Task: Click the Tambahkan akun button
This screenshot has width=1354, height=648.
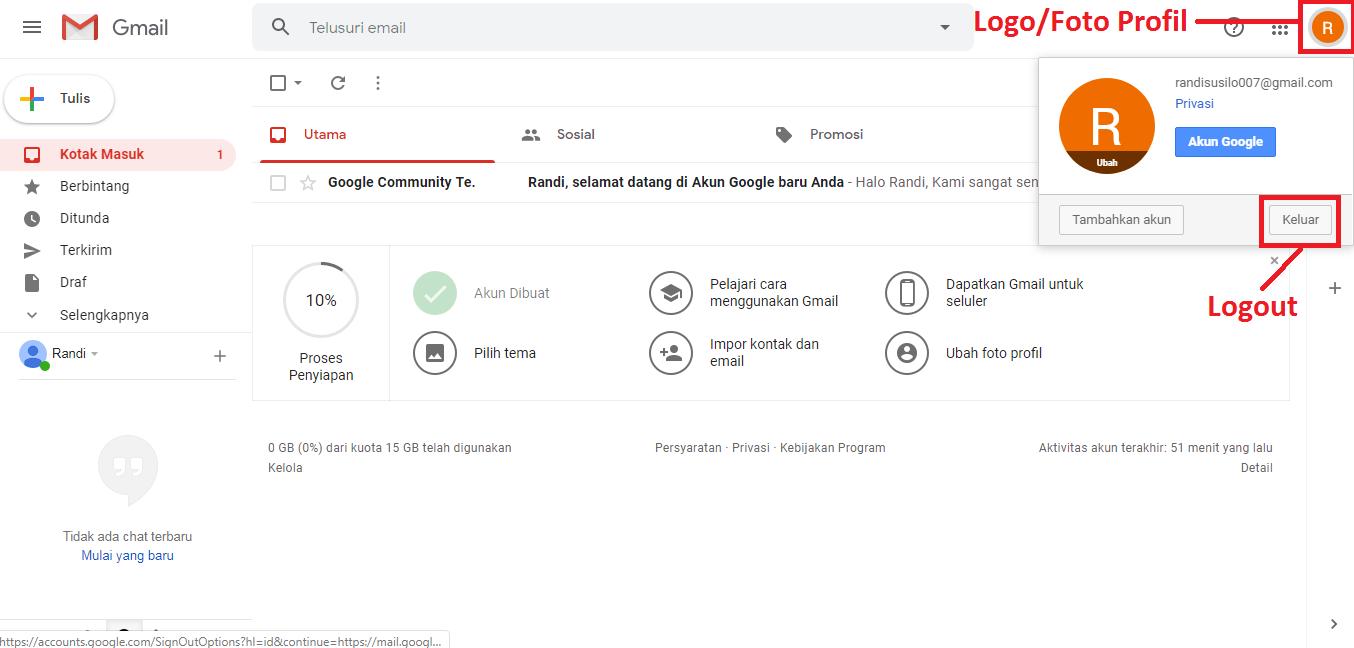Action: pyautogui.click(x=1121, y=220)
